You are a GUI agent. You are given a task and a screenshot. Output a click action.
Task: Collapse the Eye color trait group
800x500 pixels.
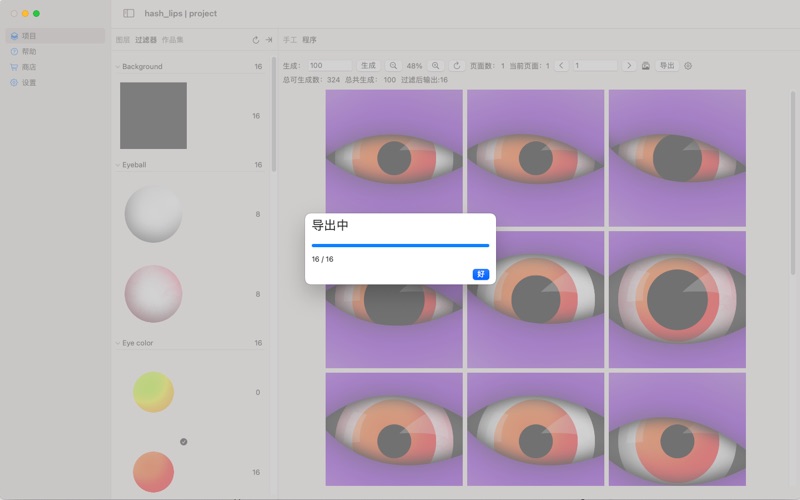117,343
